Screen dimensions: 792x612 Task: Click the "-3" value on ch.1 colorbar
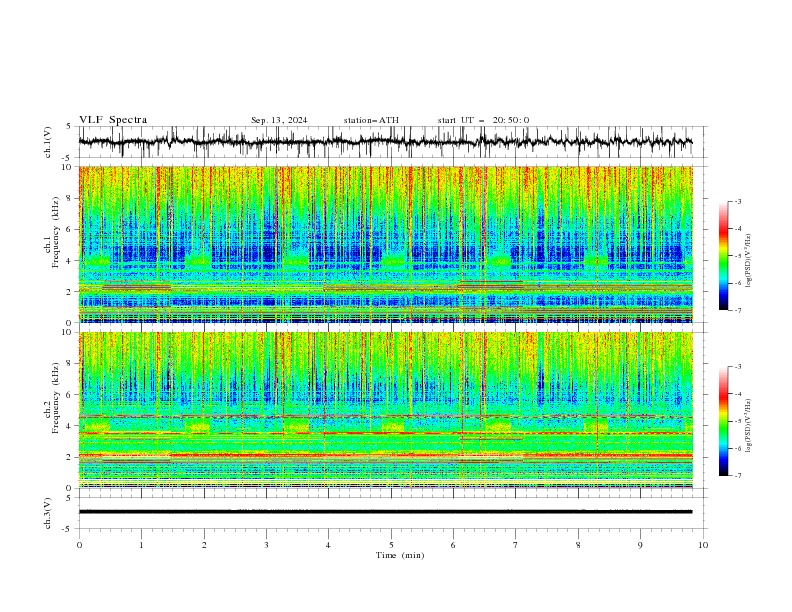point(737,201)
